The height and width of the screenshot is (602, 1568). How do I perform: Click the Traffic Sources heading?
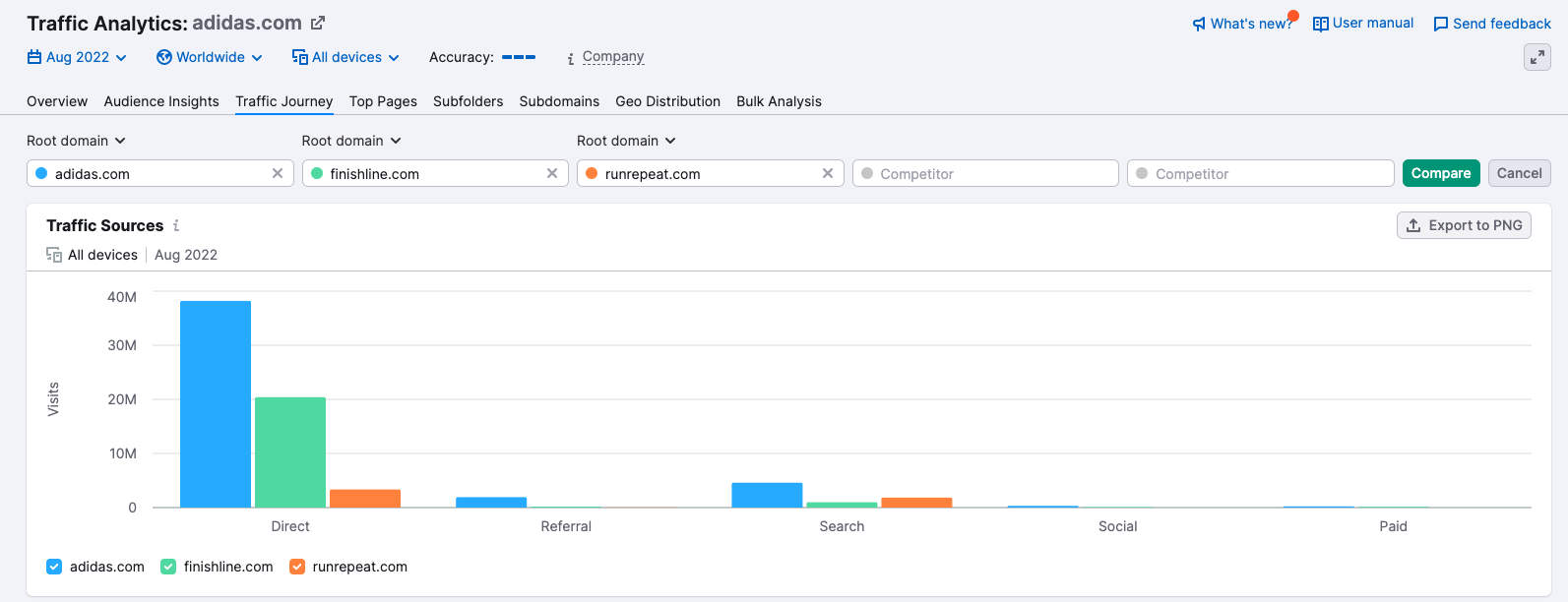coord(105,225)
